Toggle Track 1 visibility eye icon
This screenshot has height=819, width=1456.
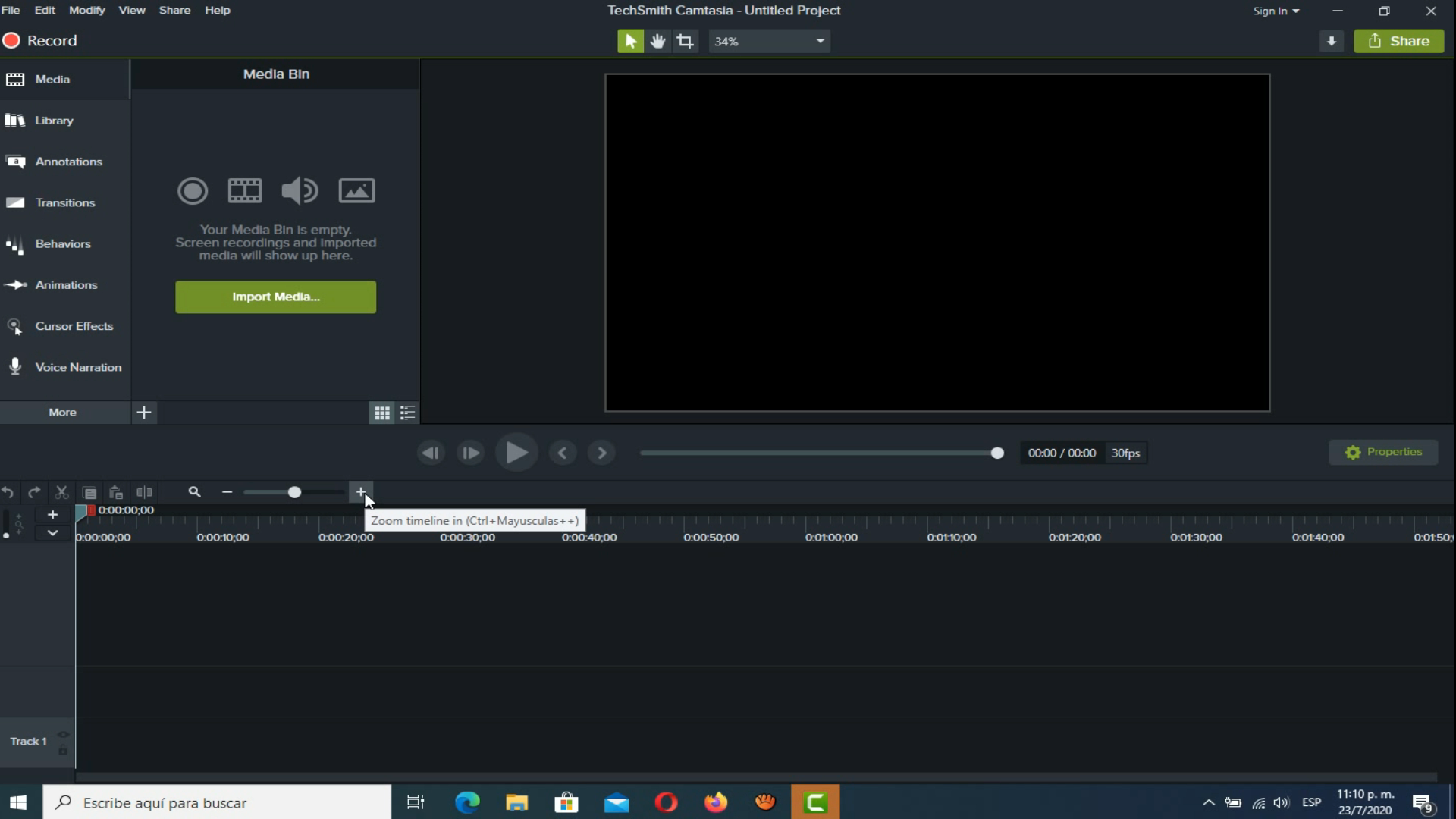(x=63, y=734)
